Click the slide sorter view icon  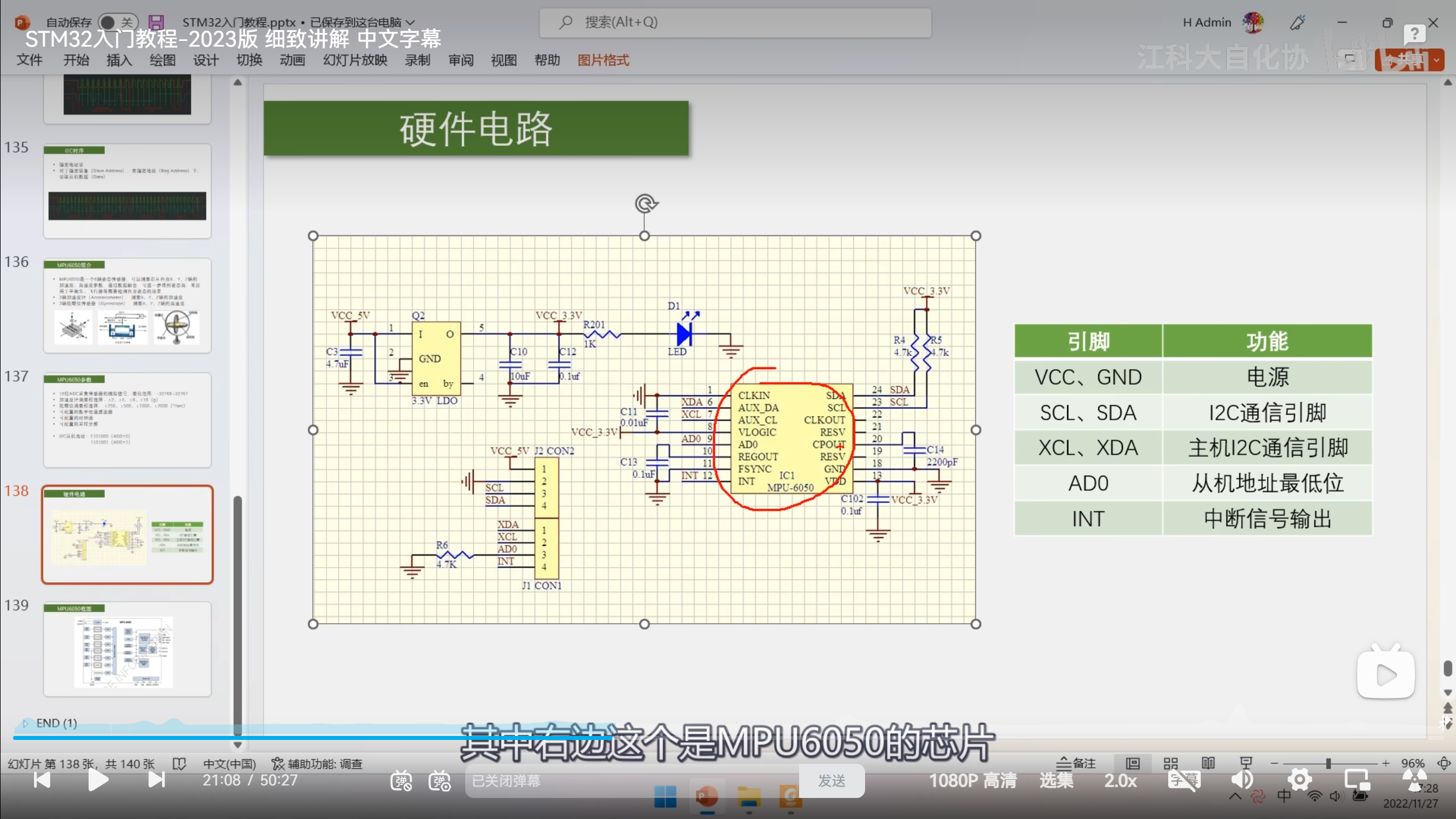(x=1170, y=763)
